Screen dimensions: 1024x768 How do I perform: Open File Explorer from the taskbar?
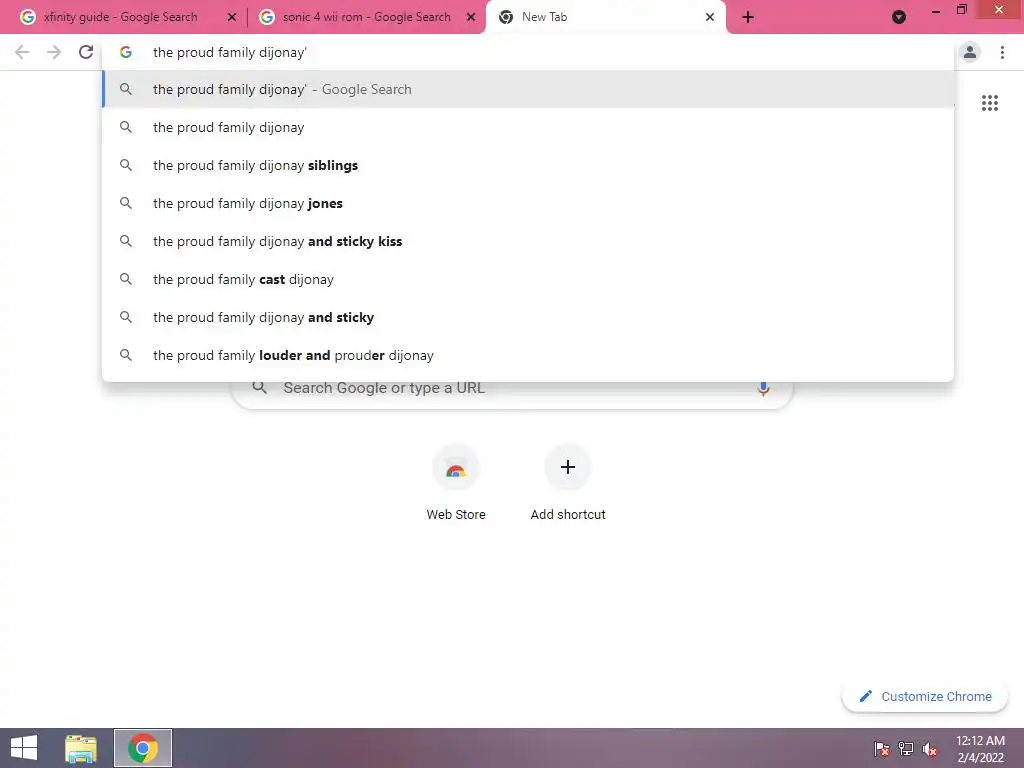pyautogui.click(x=81, y=748)
